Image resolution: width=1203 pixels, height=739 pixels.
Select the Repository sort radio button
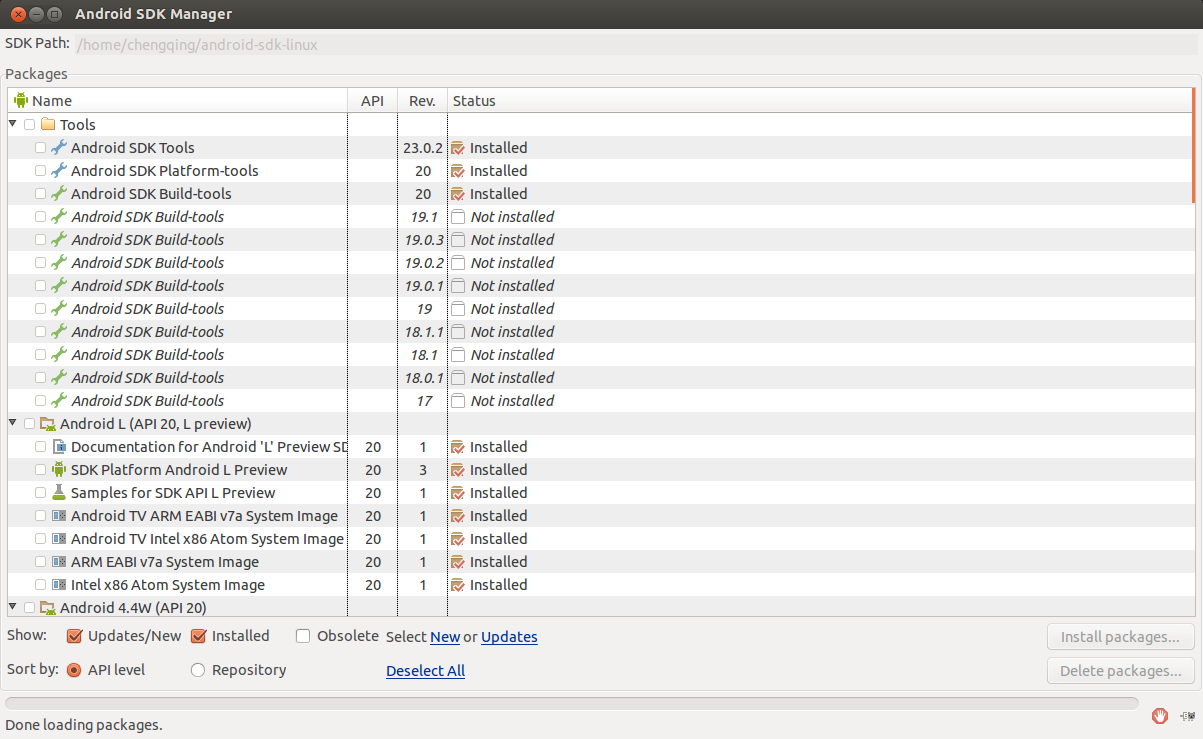tap(198, 670)
